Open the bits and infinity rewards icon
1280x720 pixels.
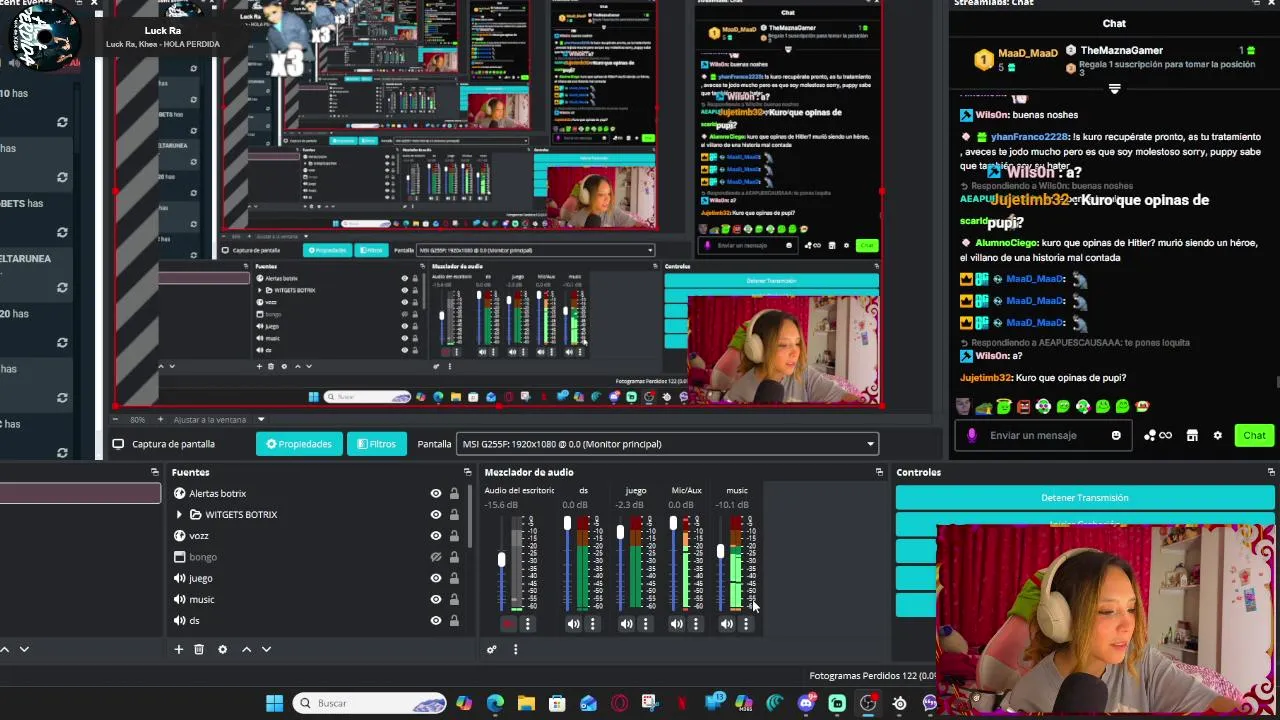point(1158,435)
